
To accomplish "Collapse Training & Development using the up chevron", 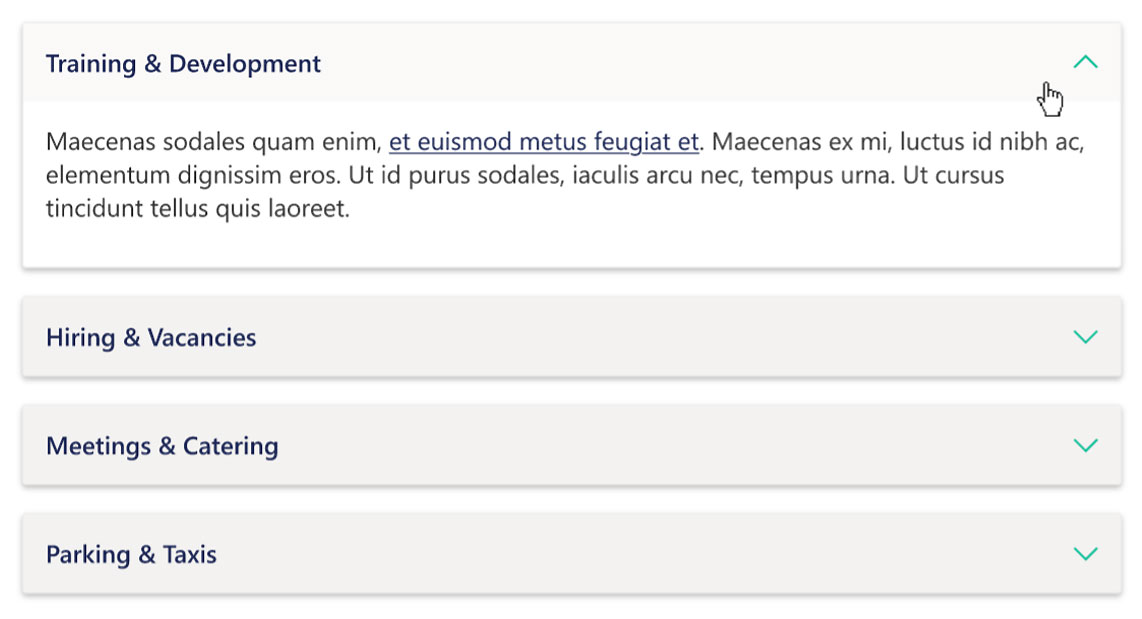I will click(1085, 63).
